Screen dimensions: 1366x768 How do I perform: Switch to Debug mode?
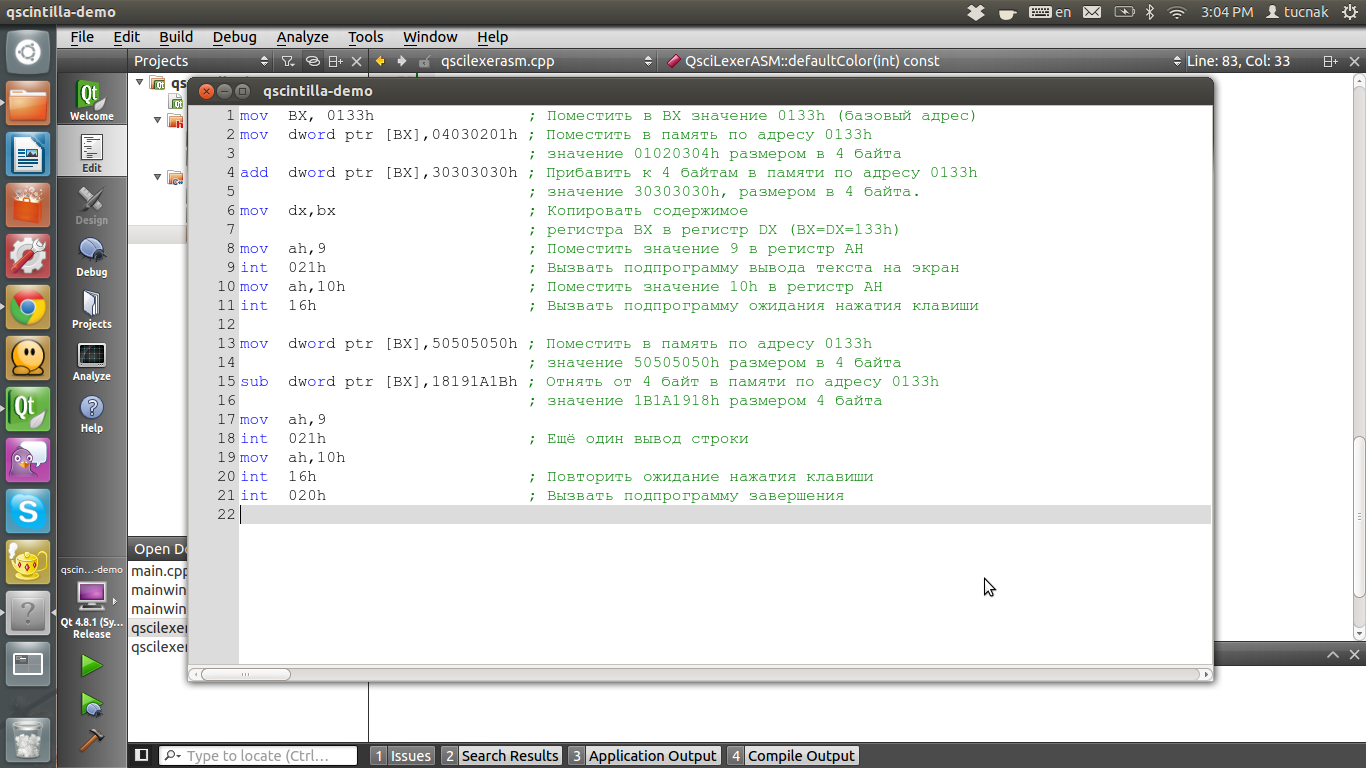(x=91, y=256)
